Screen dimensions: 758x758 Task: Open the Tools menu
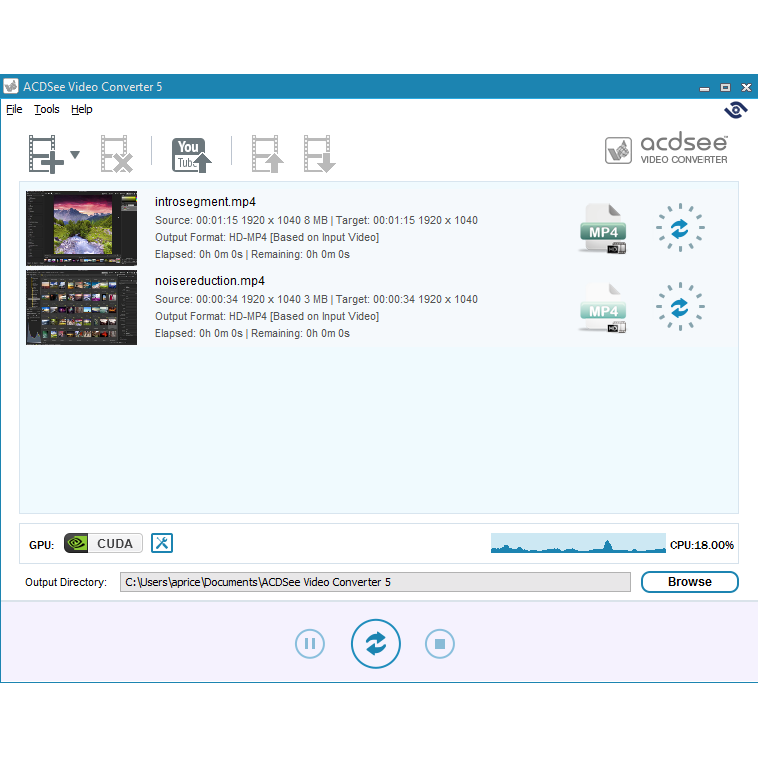46,109
